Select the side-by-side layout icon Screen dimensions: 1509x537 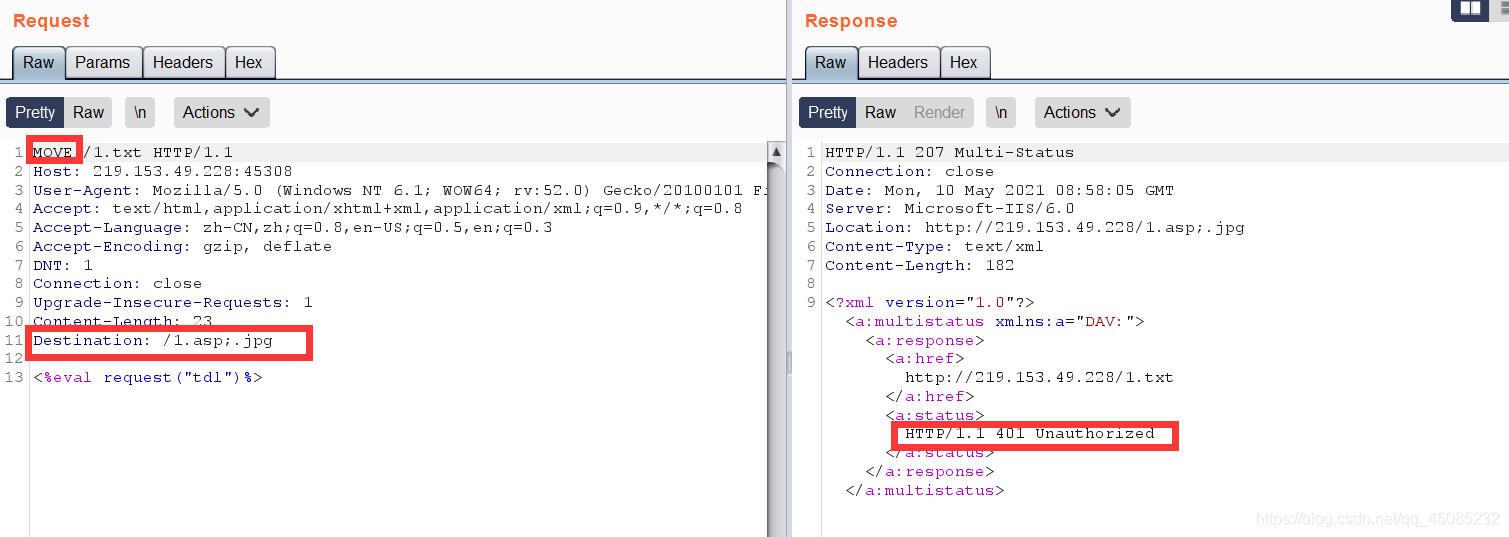coord(1470,9)
